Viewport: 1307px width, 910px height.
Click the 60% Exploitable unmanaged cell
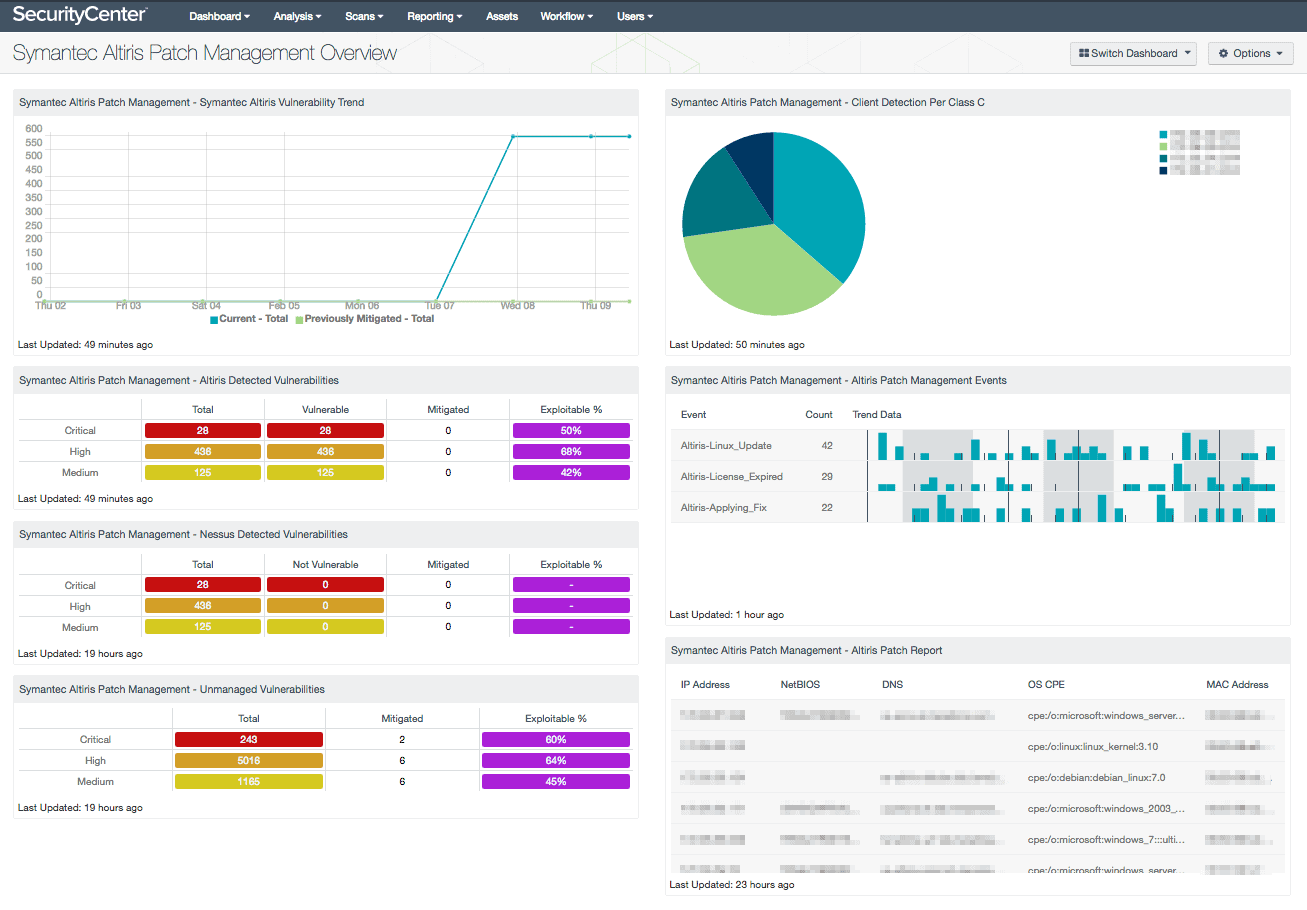point(556,740)
